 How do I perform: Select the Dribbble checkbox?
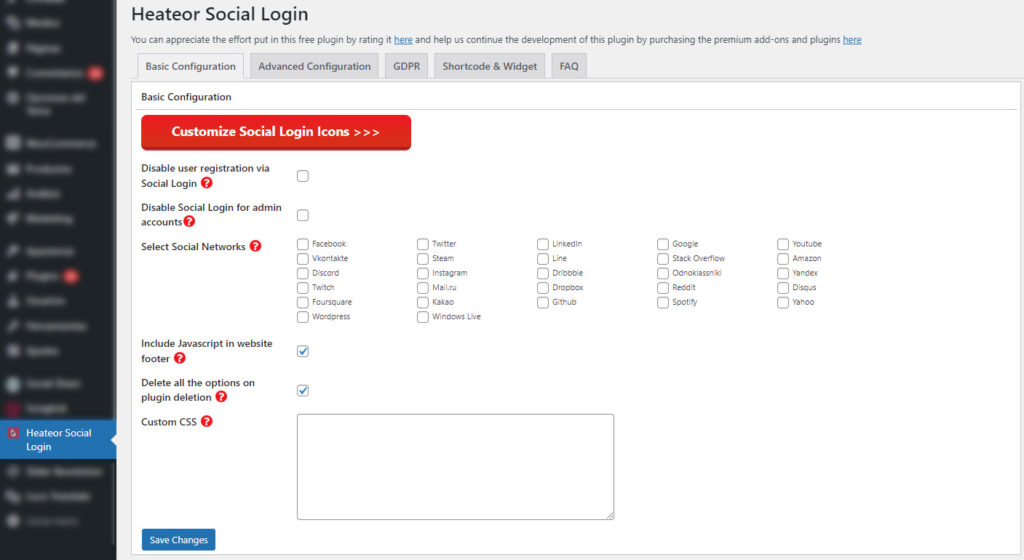543,273
